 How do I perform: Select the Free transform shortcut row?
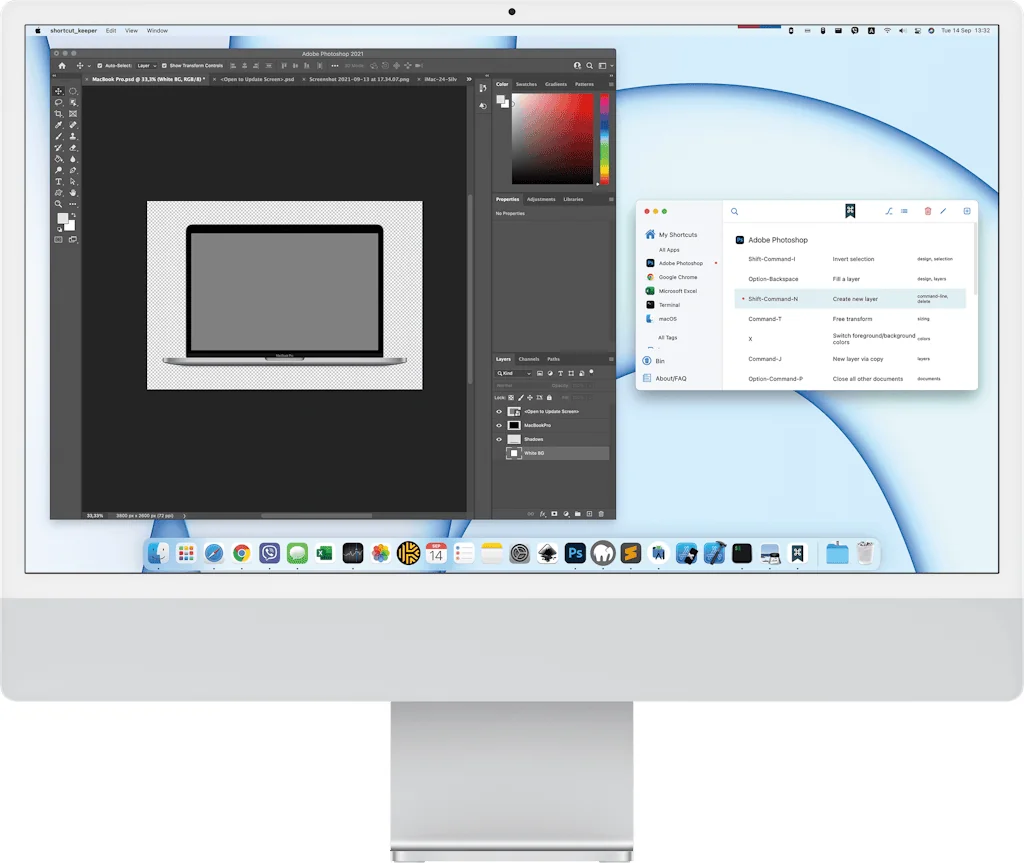coord(850,319)
